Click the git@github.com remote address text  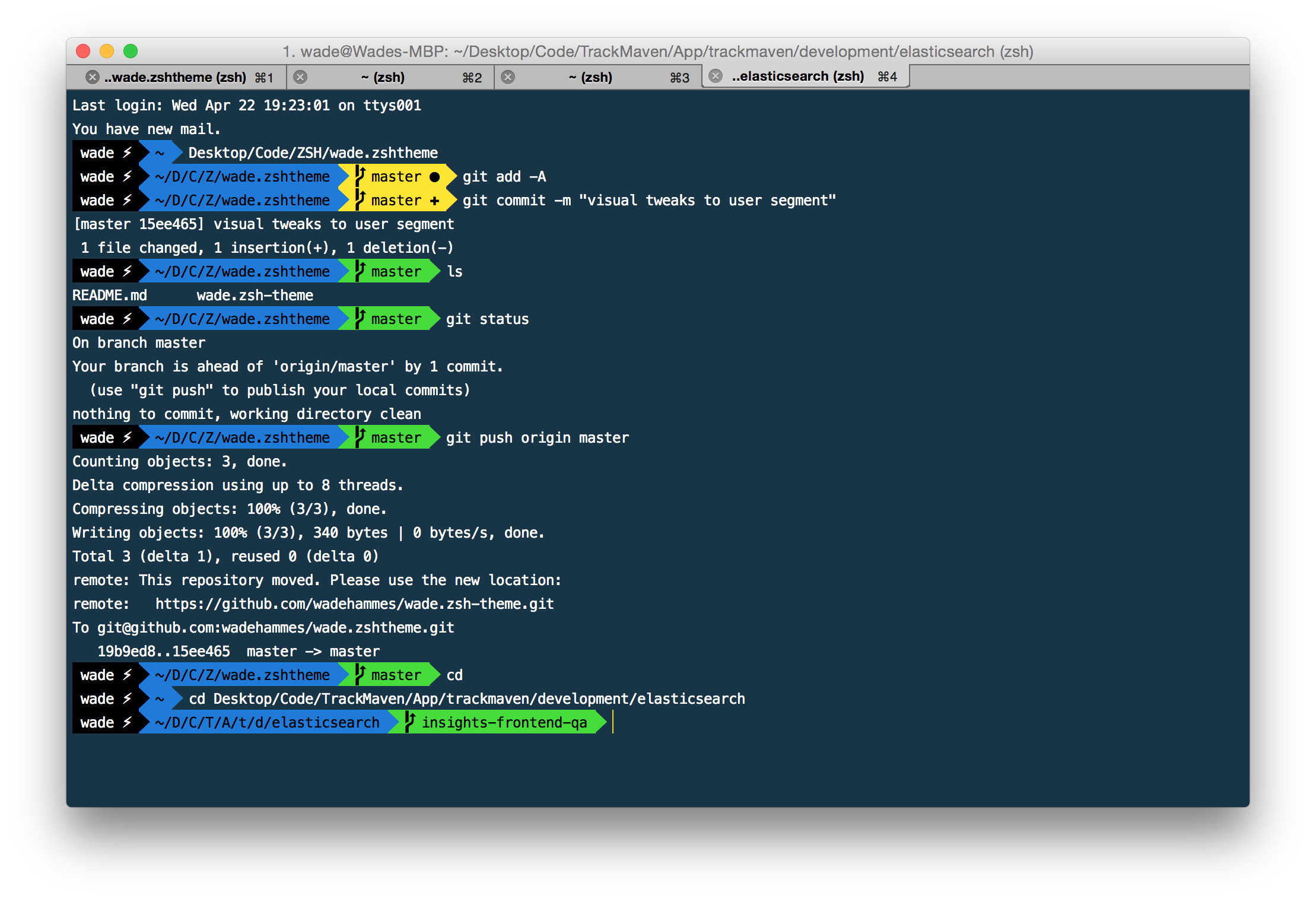pos(275,628)
